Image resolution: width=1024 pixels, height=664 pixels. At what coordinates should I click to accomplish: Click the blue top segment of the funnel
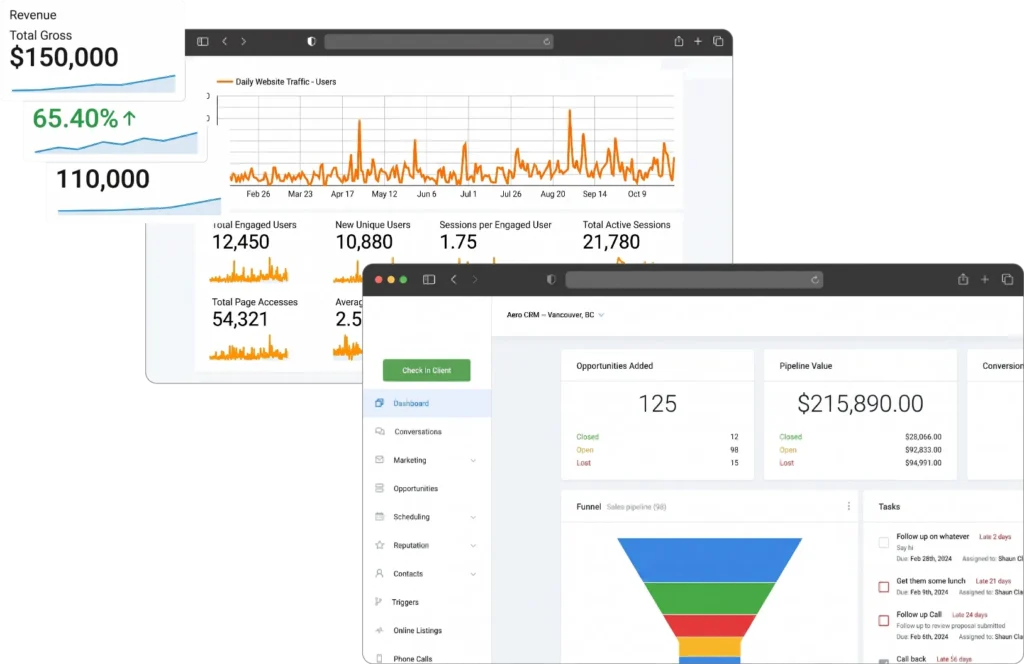pyautogui.click(x=709, y=560)
